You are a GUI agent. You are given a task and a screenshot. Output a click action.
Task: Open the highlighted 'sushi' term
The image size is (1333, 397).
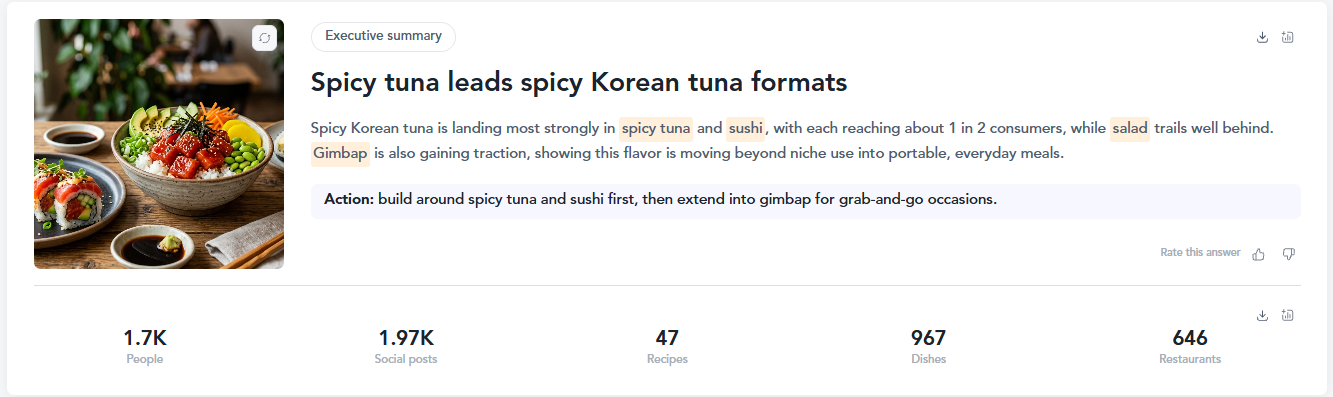(745, 129)
